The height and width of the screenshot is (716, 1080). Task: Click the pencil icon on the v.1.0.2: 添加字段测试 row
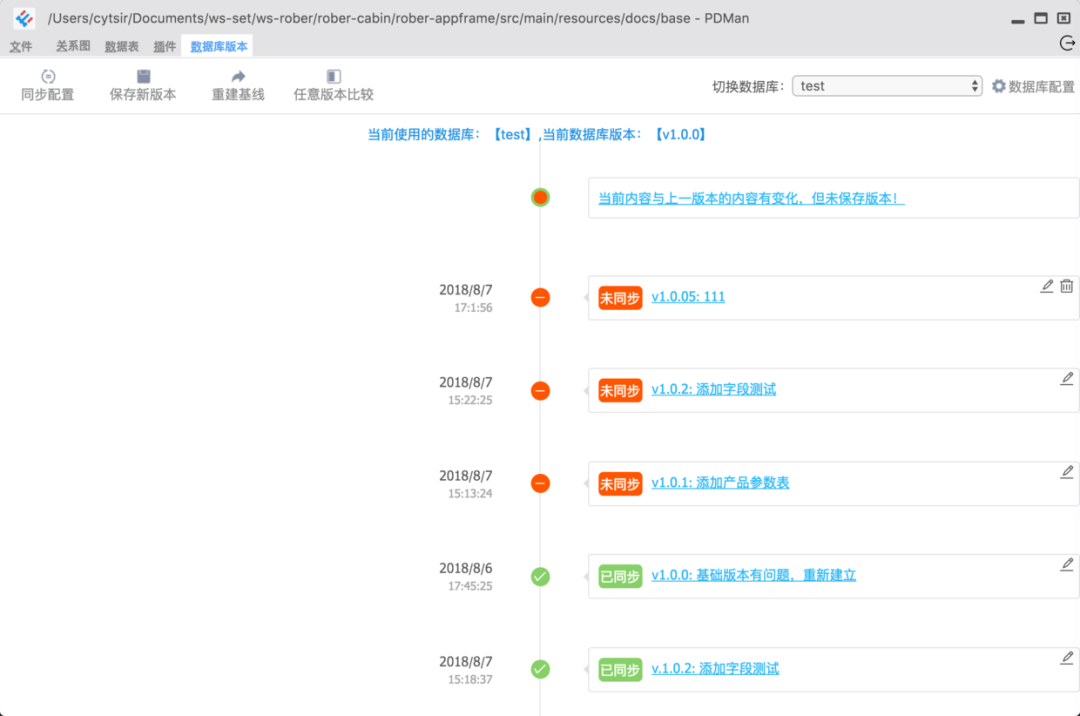pos(1066,658)
